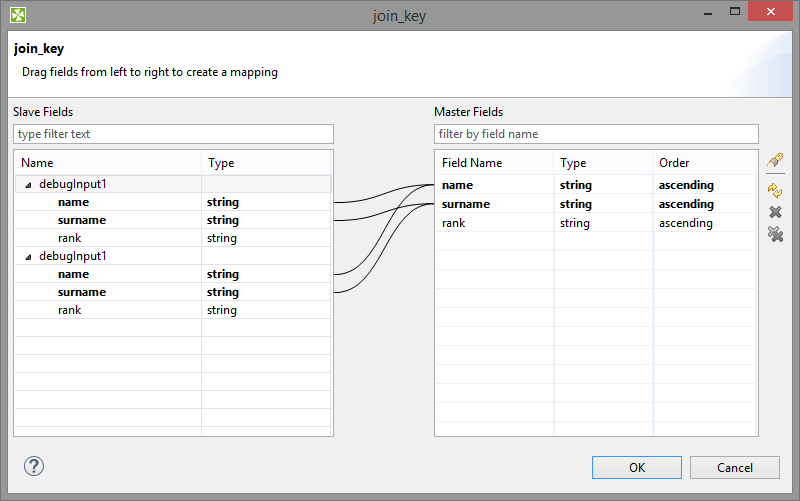
Task: Click the single gray X remove-mapping icon
Action: click(774, 212)
